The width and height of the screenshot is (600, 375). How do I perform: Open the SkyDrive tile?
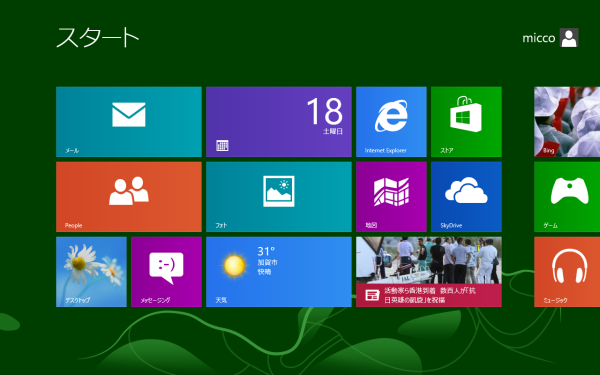pyautogui.click(x=466, y=197)
